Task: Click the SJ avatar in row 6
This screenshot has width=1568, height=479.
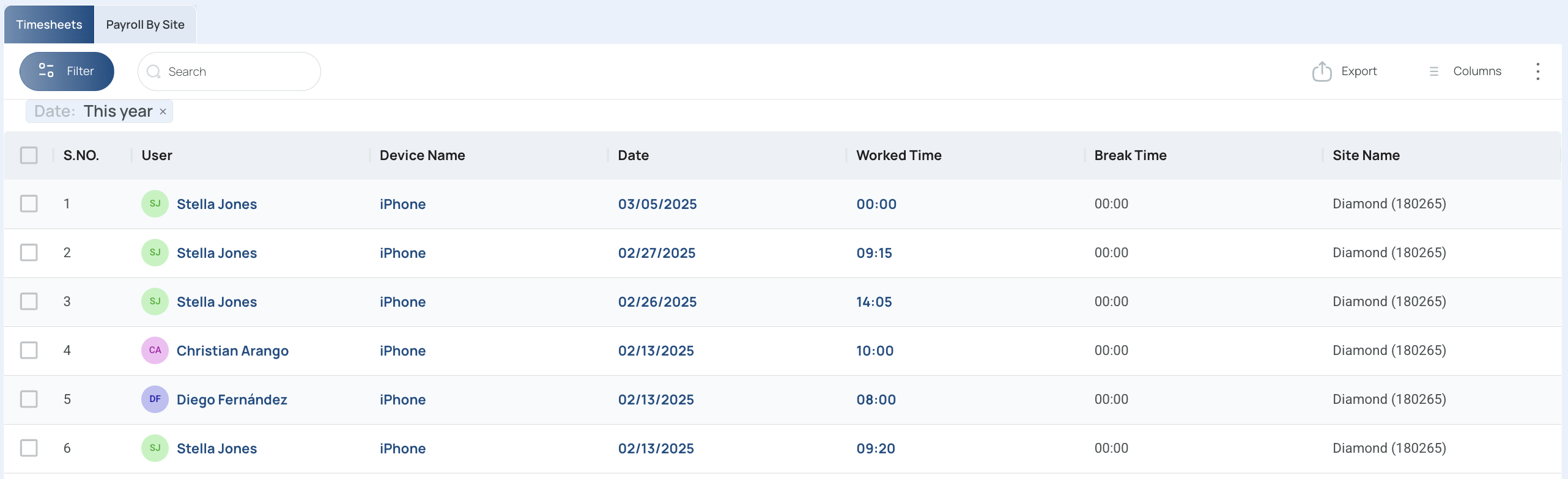Action: [x=155, y=448]
